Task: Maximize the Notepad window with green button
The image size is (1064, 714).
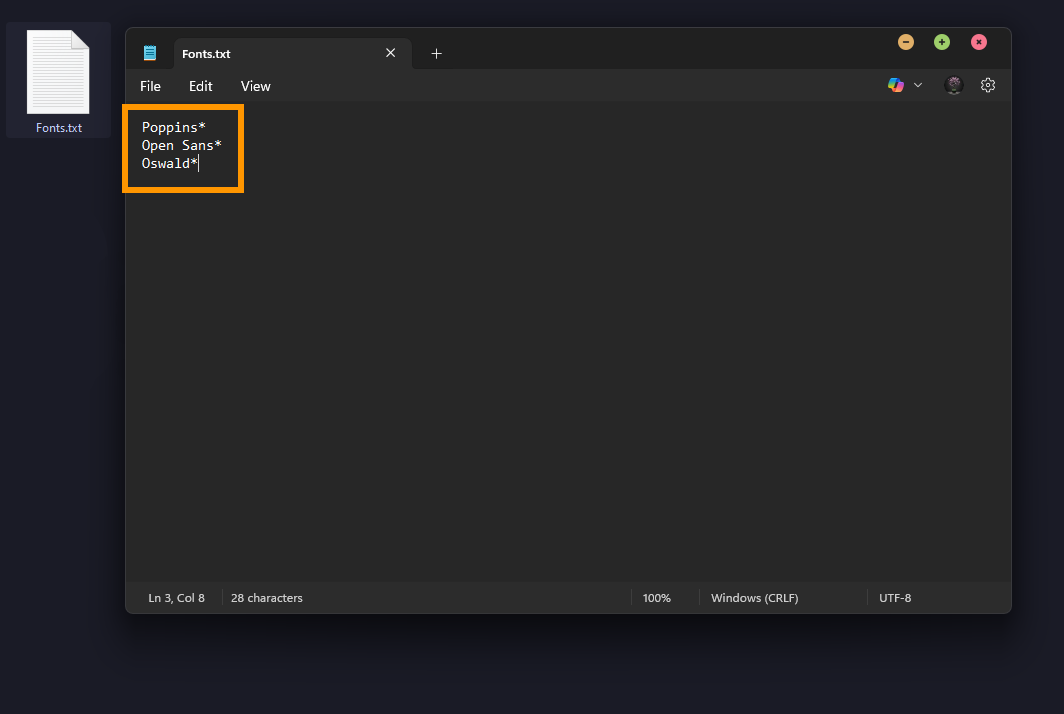Action: 942,42
